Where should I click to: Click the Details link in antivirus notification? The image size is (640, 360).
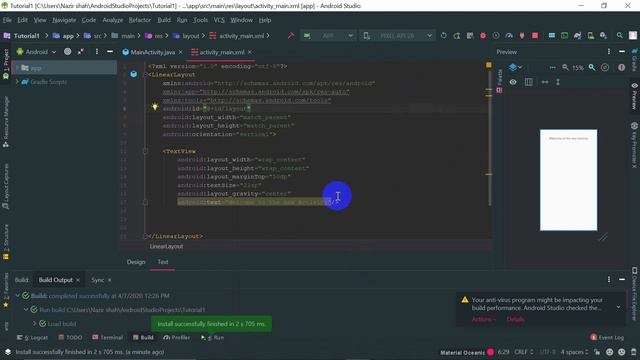[515, 319]
